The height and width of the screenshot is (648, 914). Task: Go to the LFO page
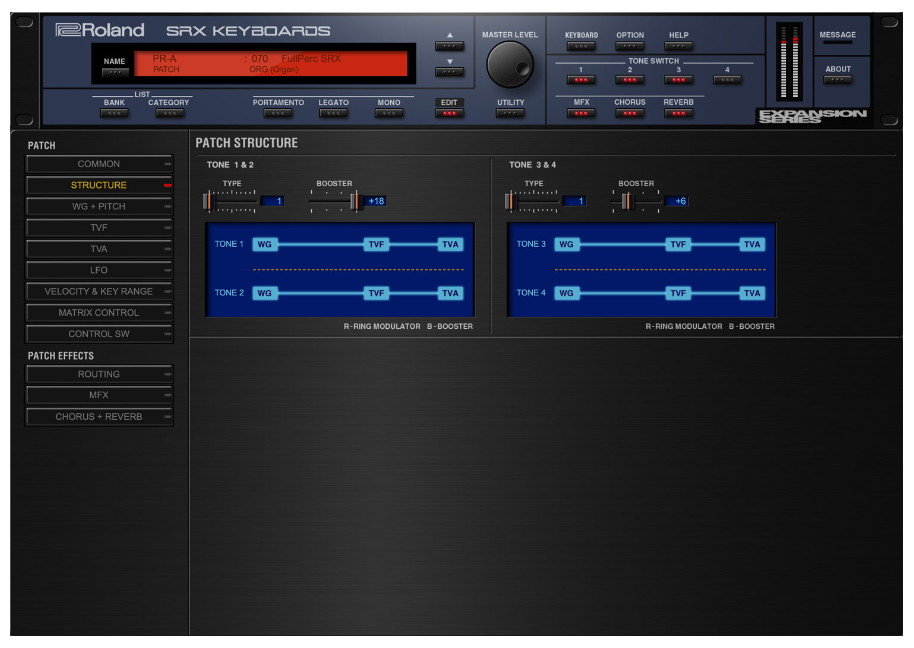tap(99, 270)
